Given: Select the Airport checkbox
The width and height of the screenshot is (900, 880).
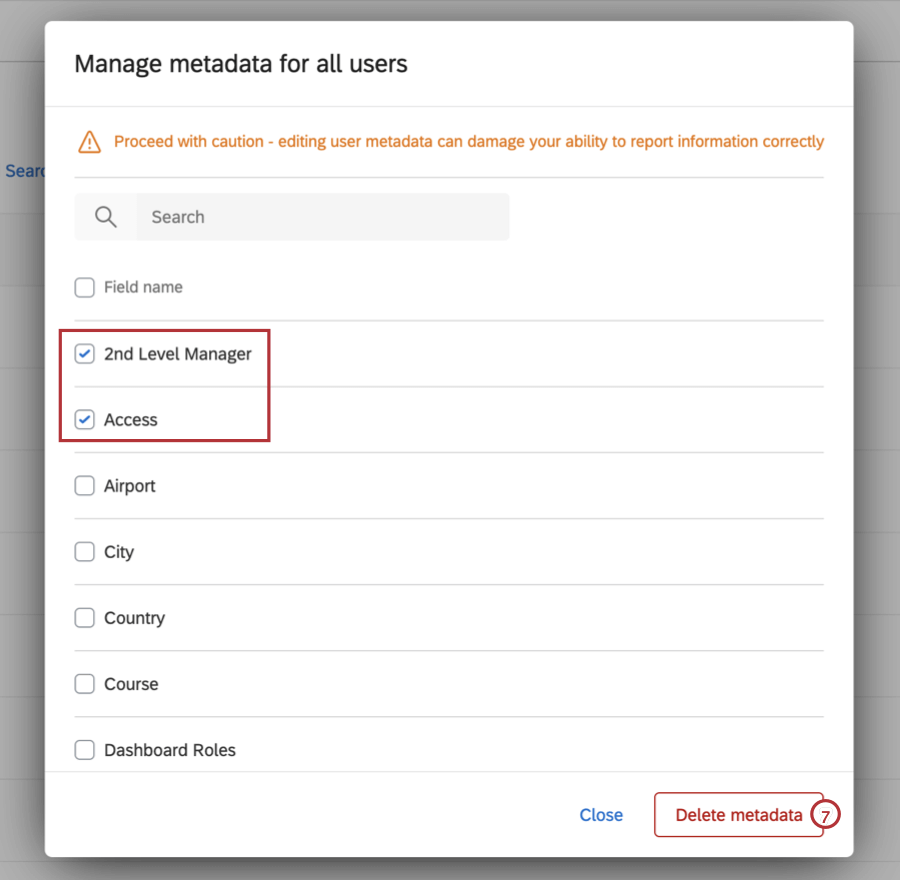Looking at the screenshot, I should [84, 485].
